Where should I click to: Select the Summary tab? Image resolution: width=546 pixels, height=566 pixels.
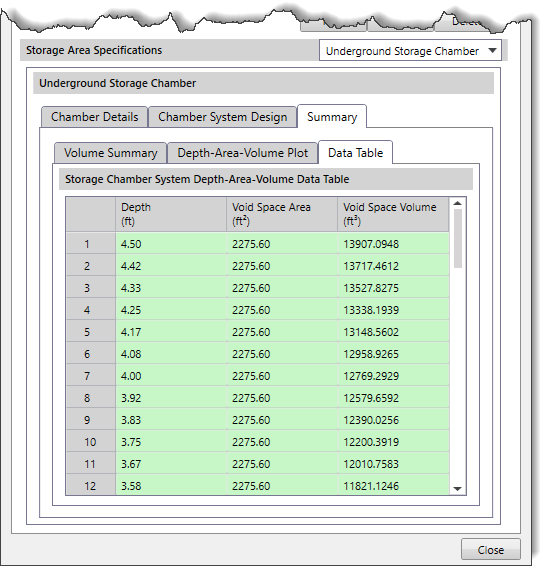332,117
